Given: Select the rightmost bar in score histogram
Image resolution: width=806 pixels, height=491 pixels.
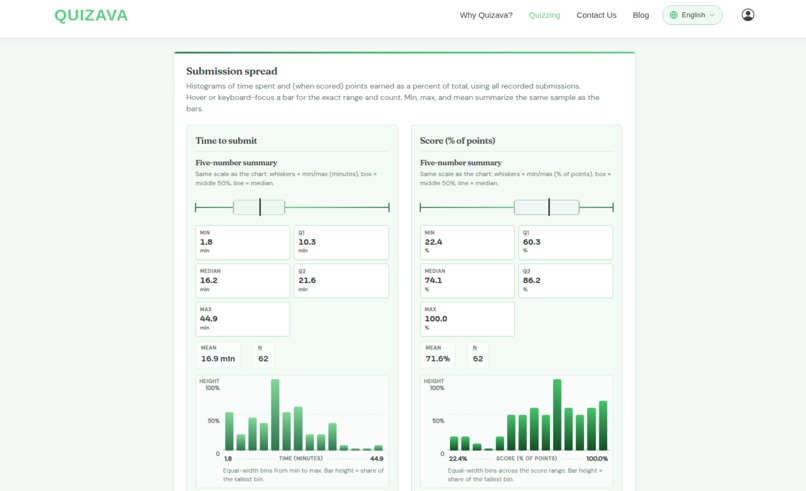Looking at the screenshot, I should pos(603,426).
